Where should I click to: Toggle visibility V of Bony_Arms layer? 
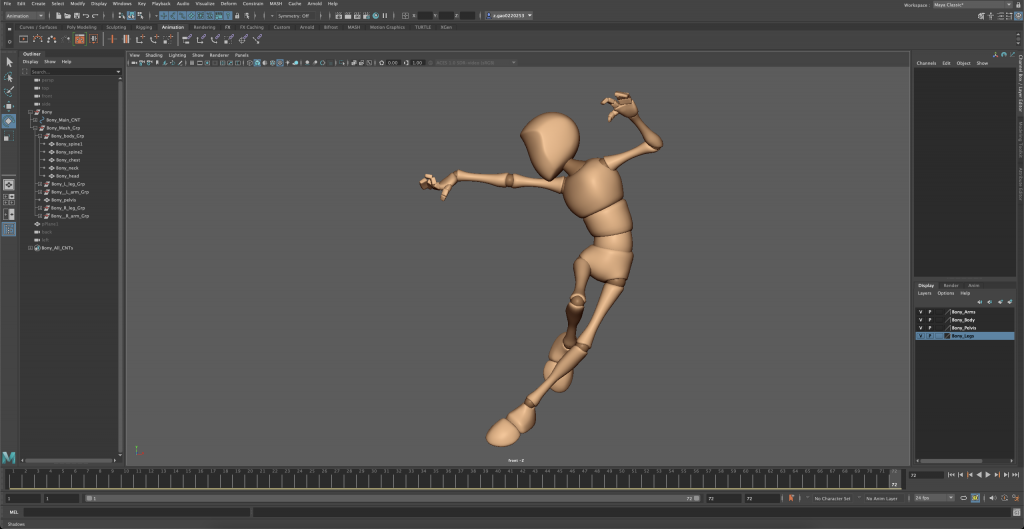click(x=920, y=312)
